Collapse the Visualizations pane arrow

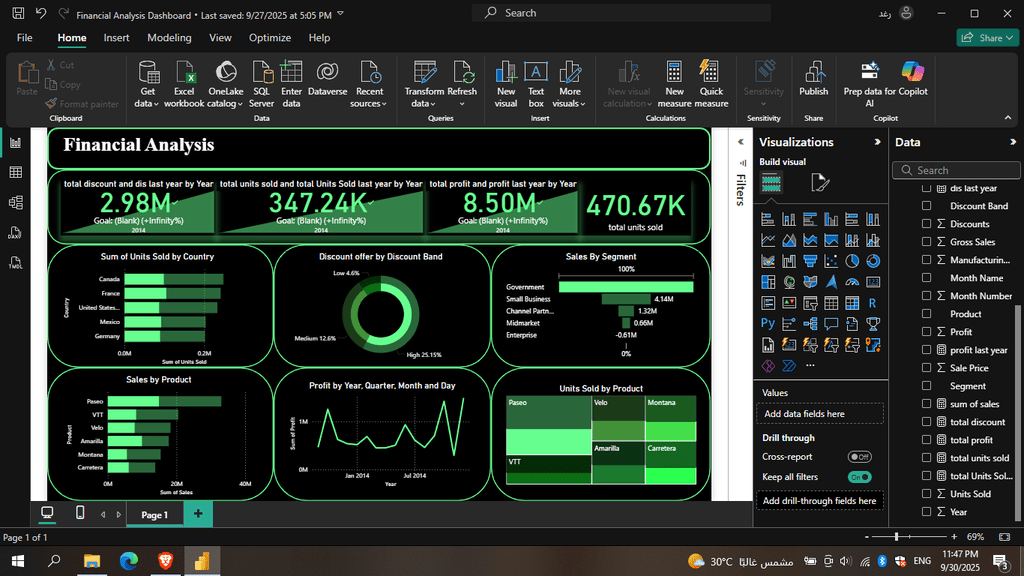(x=877, y=142)
